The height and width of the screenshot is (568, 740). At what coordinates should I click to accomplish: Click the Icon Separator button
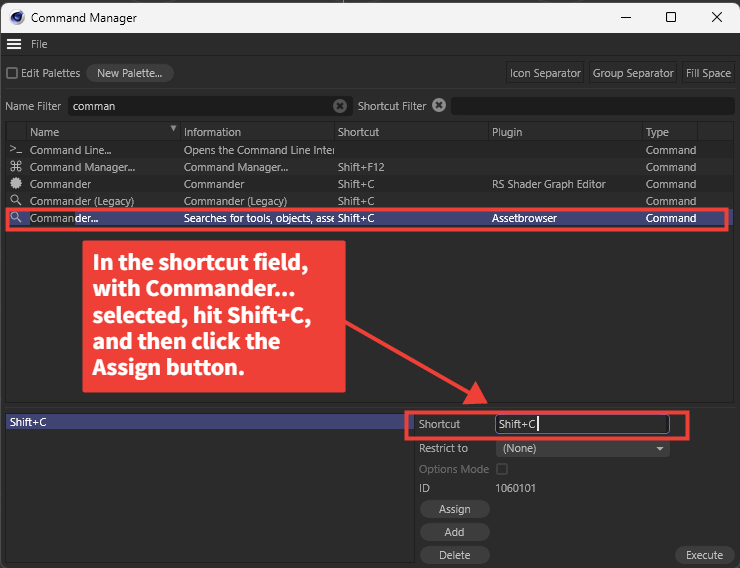coord(545,73)
